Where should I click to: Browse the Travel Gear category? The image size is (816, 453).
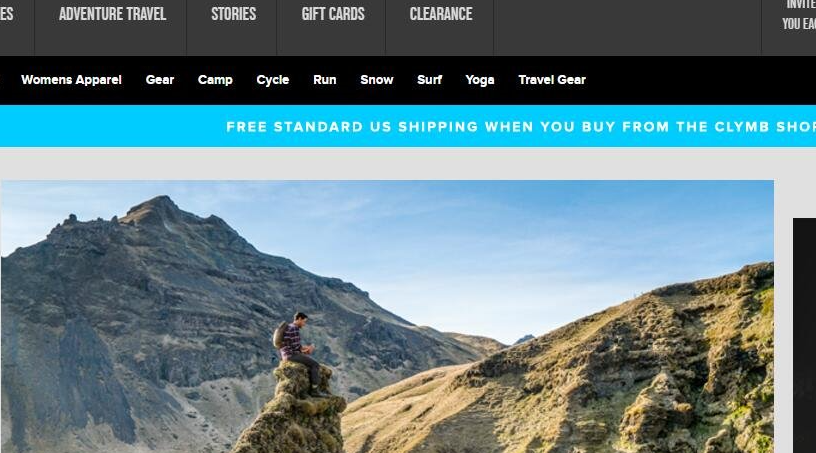[552, 80]
